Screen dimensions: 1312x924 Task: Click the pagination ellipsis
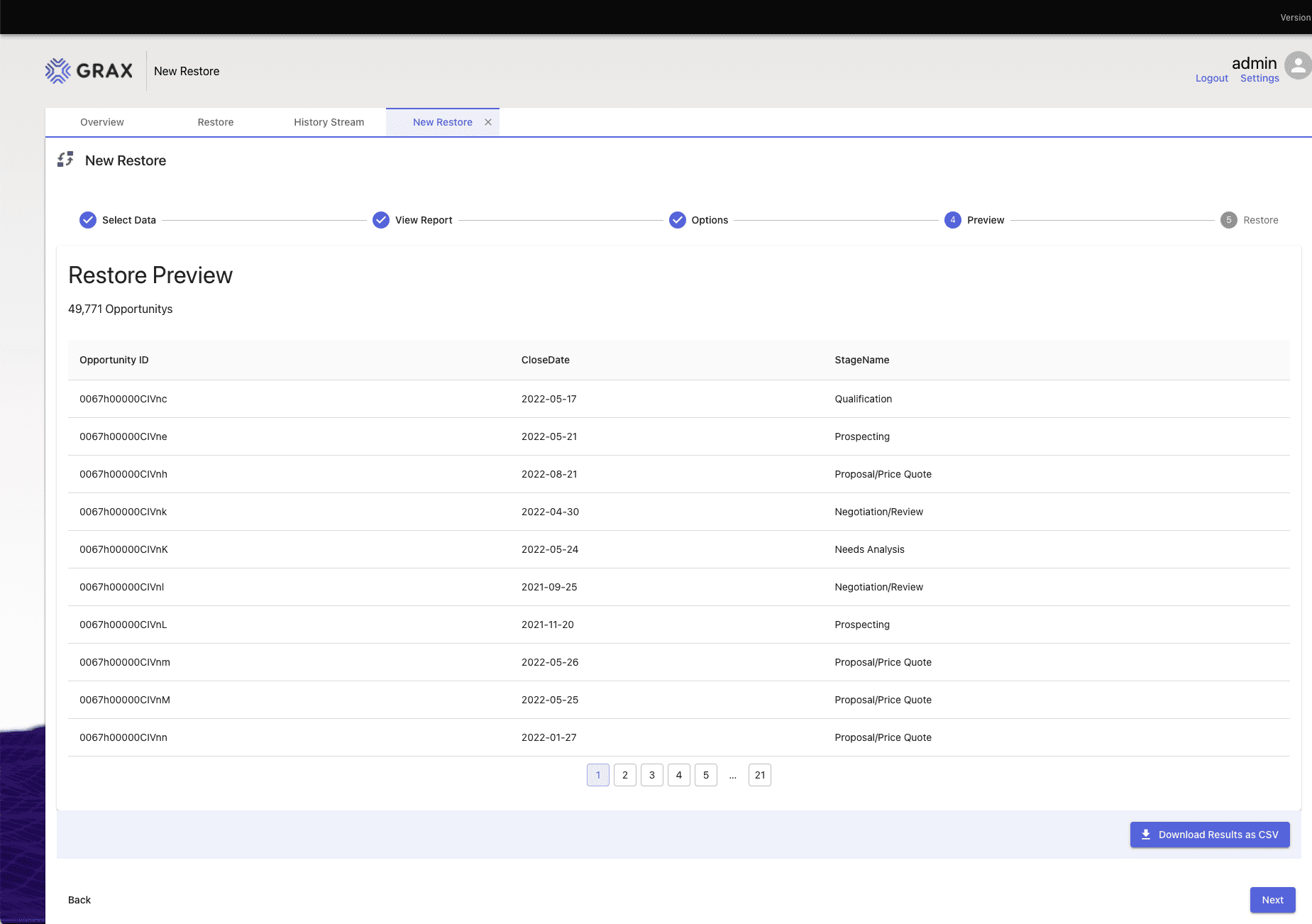733,776
